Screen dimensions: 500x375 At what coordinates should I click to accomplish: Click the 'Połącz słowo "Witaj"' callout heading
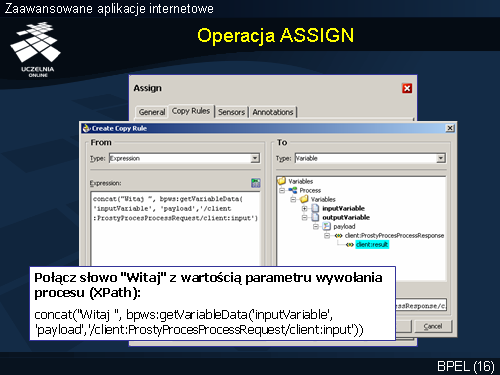click(208, 285)
